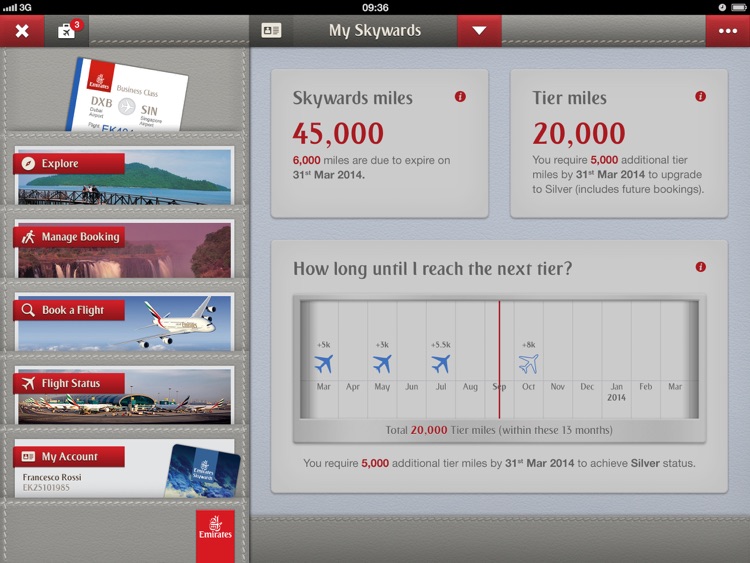Tap the 'How long until I reach the next tier?' heading
This screenshot has height=563, width=750.
click(x=432, y=269)
